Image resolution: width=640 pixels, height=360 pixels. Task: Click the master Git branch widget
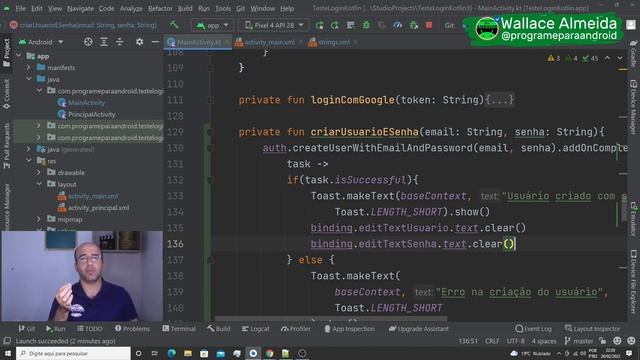click(x=579, y=341)
